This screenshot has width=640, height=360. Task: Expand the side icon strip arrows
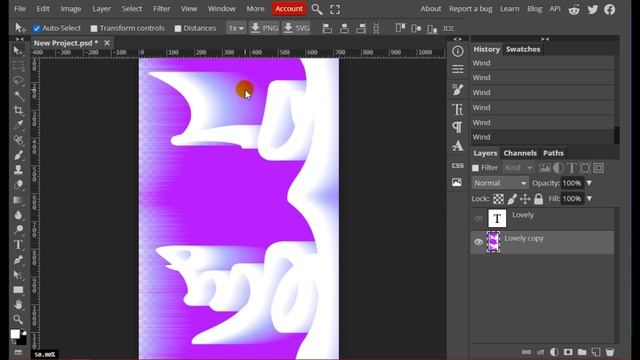[x=458, y=39]
